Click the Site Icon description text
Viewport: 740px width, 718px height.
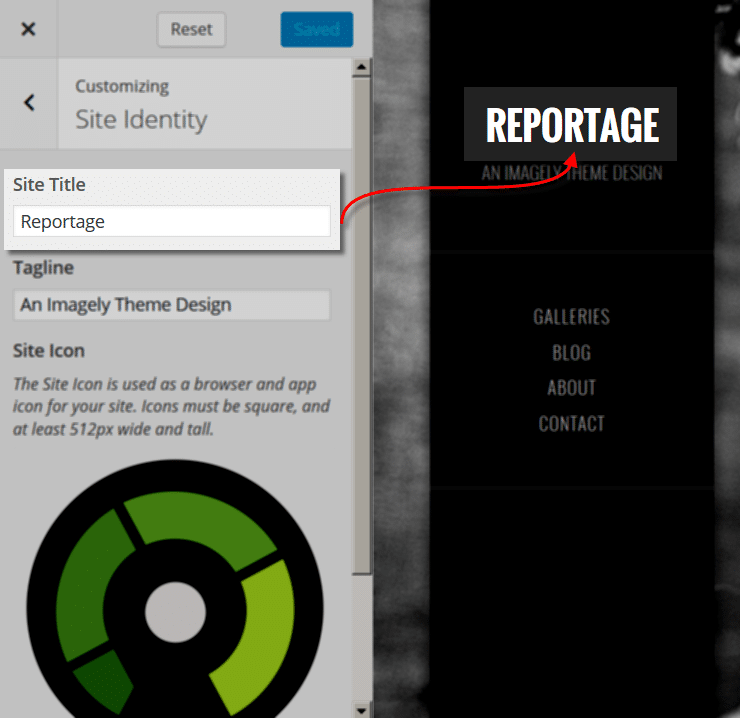coord(171,406)
